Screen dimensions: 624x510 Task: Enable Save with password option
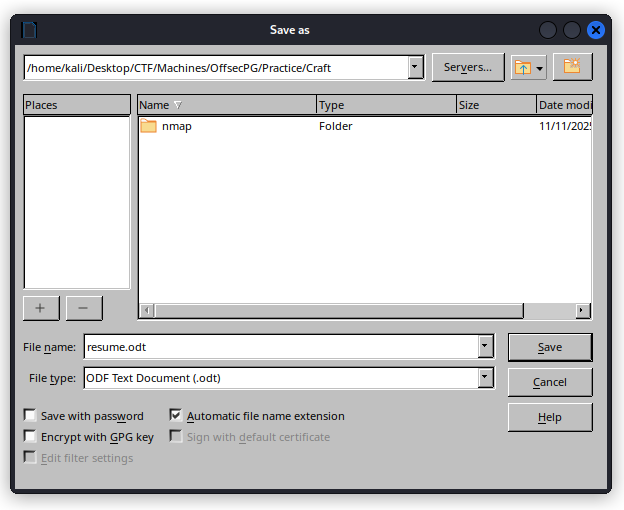pos(31,416)
